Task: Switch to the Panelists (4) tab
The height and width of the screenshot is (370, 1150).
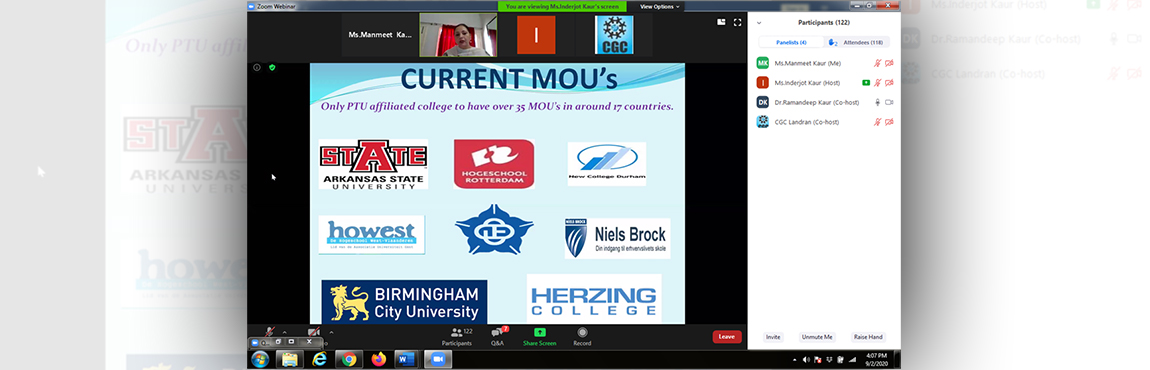Action: pos(791,43)
